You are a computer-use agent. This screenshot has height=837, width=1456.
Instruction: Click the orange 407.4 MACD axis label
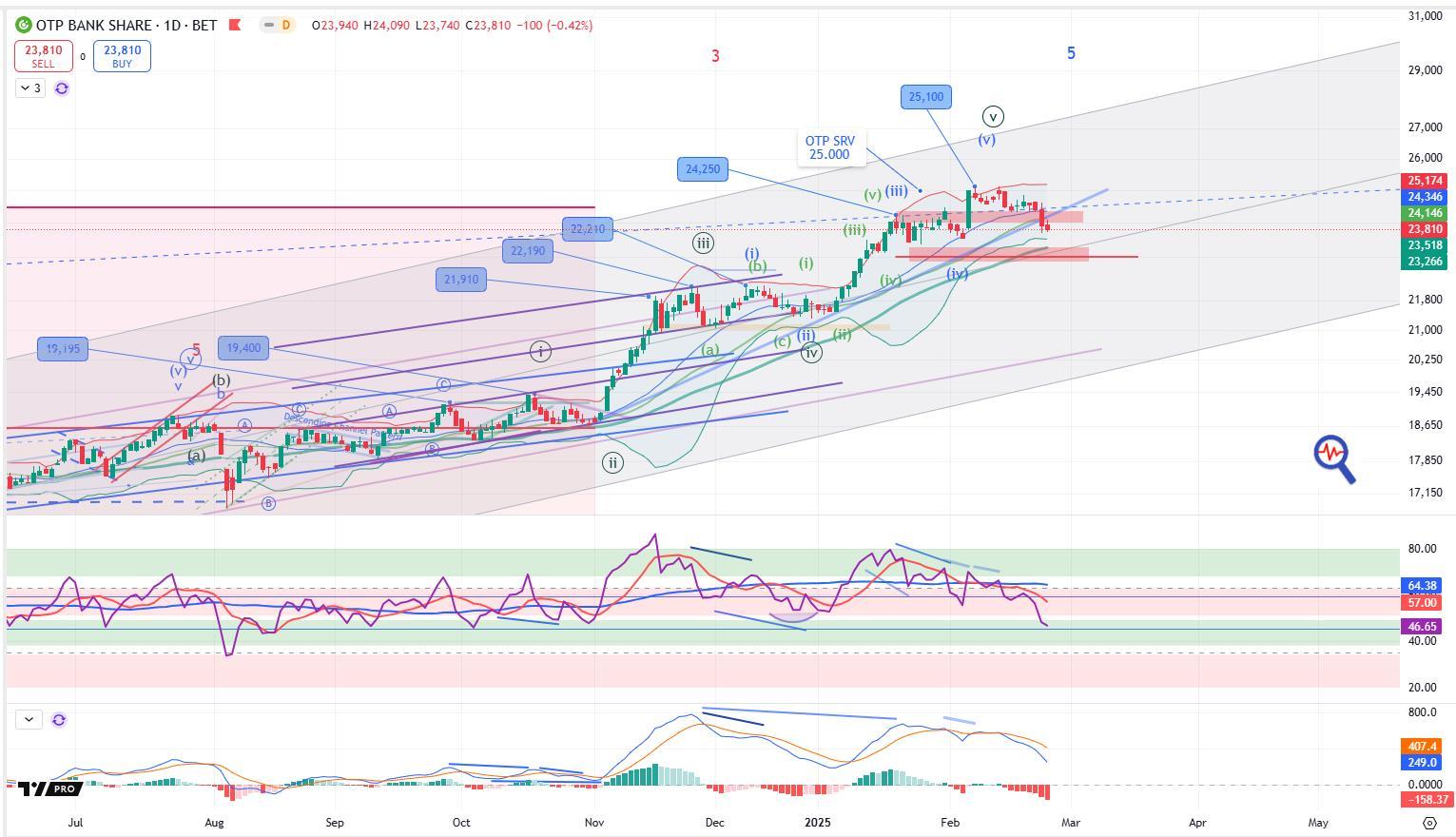point(1421,747)
